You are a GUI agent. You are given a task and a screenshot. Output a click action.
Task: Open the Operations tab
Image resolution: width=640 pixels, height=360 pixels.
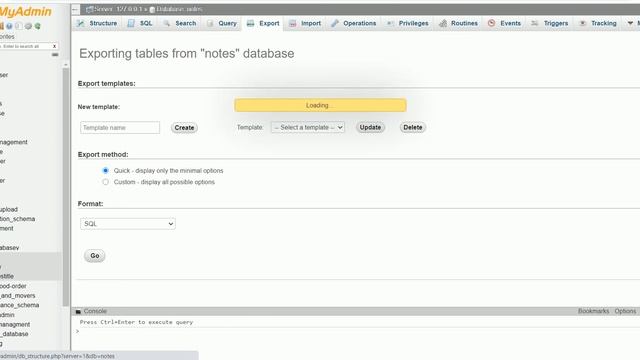pos(353,23)
